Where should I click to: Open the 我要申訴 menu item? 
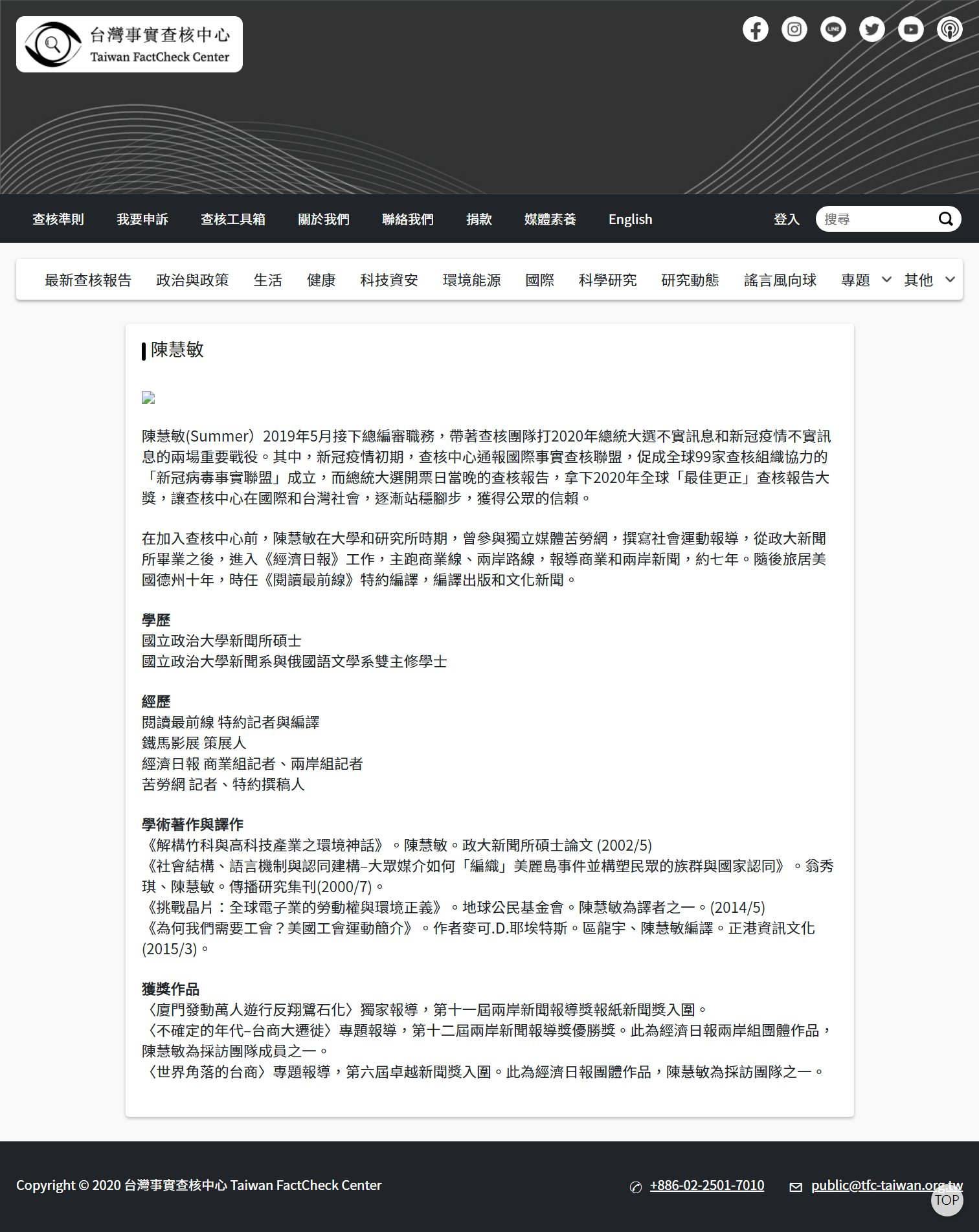point(142,219)
